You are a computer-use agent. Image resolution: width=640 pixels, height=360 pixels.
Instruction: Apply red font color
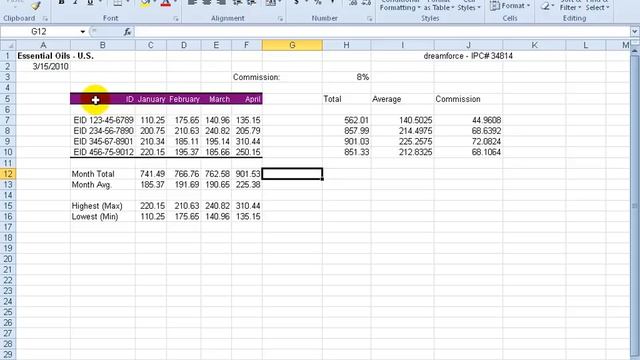165,4
